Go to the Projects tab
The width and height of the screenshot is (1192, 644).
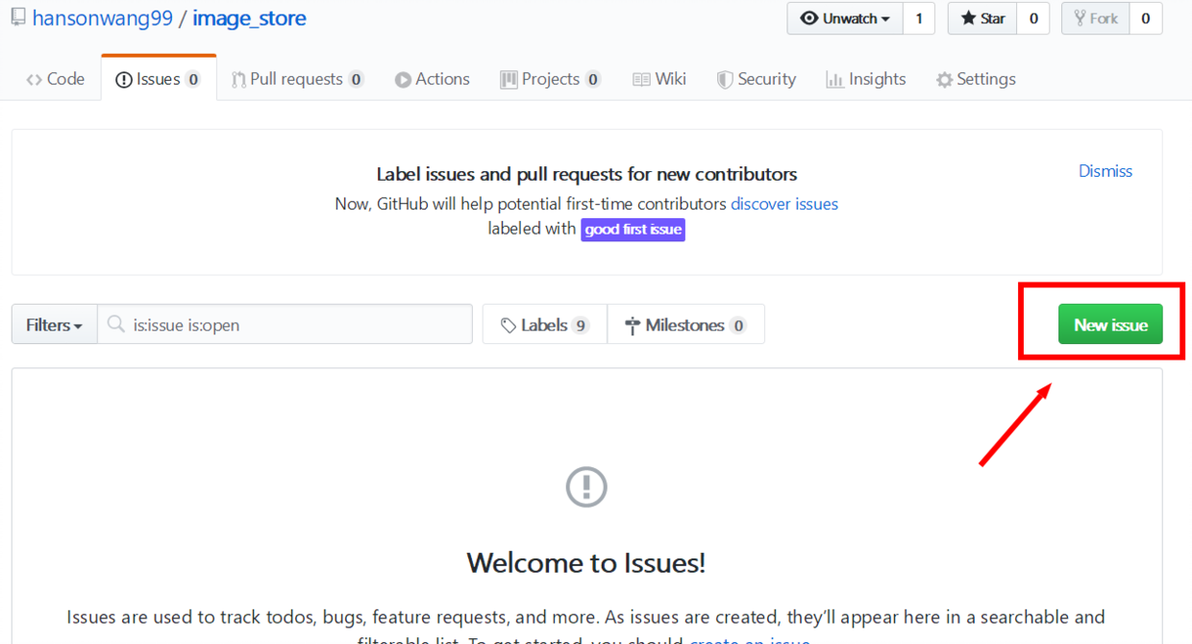point(550,79)
